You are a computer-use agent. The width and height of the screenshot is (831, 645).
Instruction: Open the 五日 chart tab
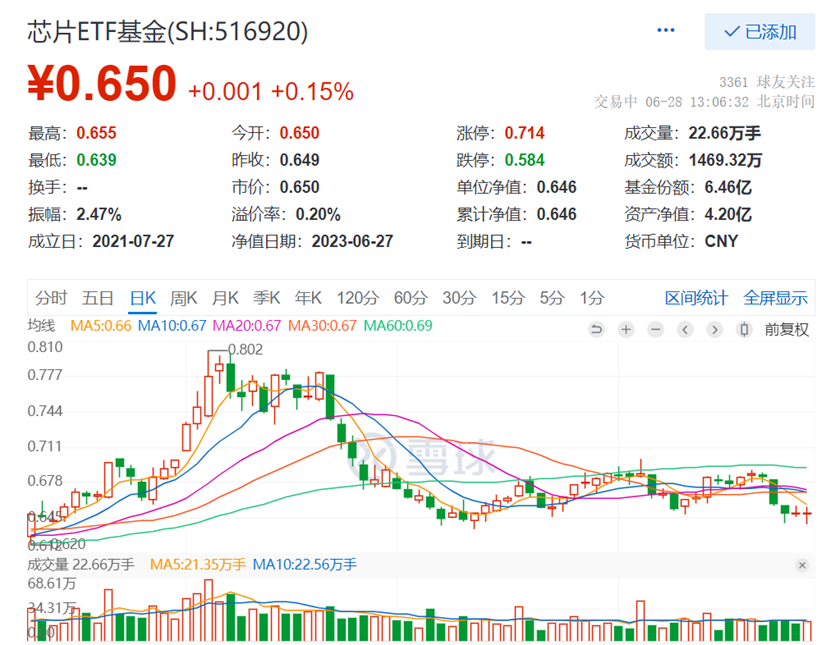[x=98, y=298]
